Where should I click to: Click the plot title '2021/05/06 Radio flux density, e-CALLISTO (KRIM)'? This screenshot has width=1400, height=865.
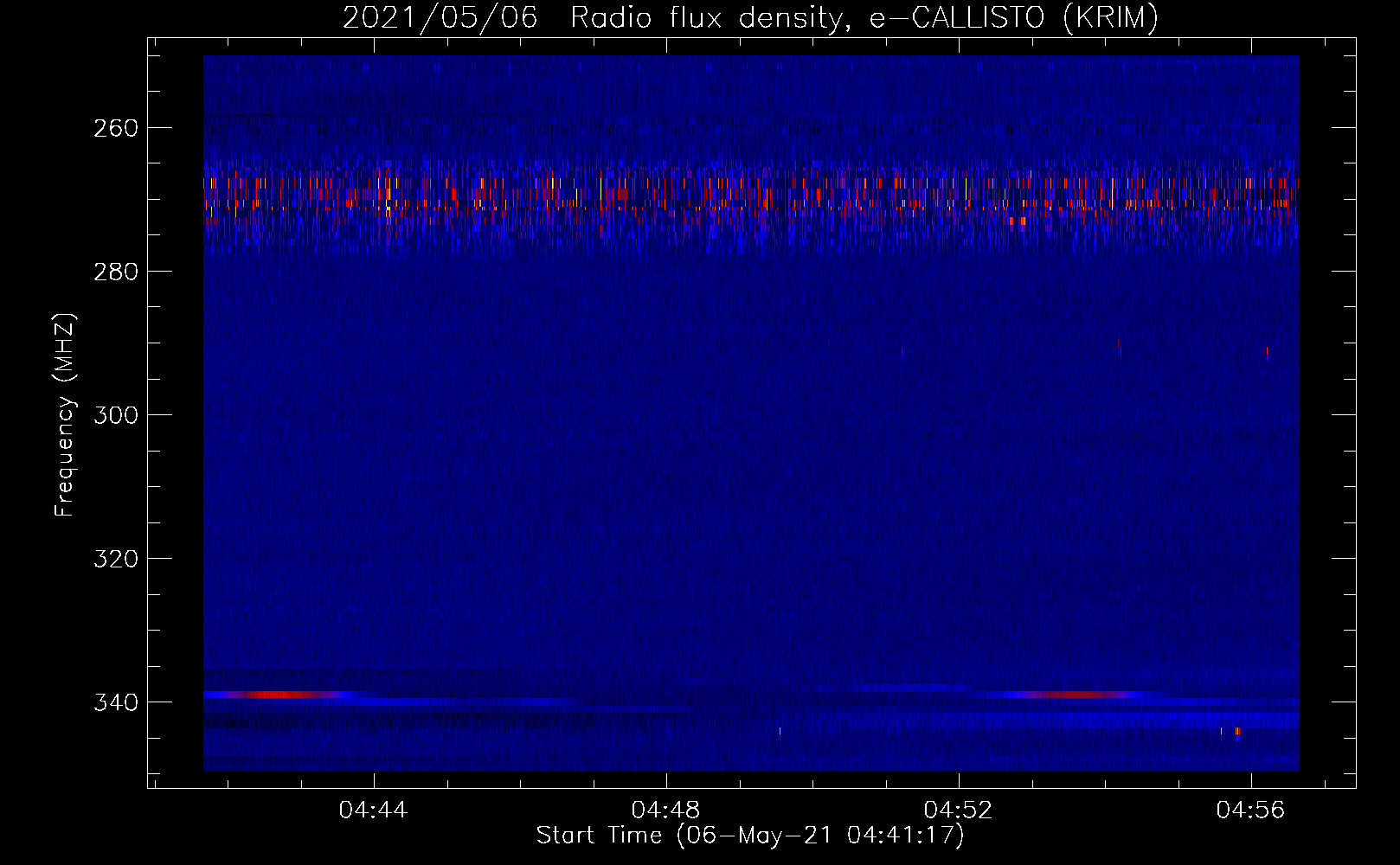(x=750, y=17)
